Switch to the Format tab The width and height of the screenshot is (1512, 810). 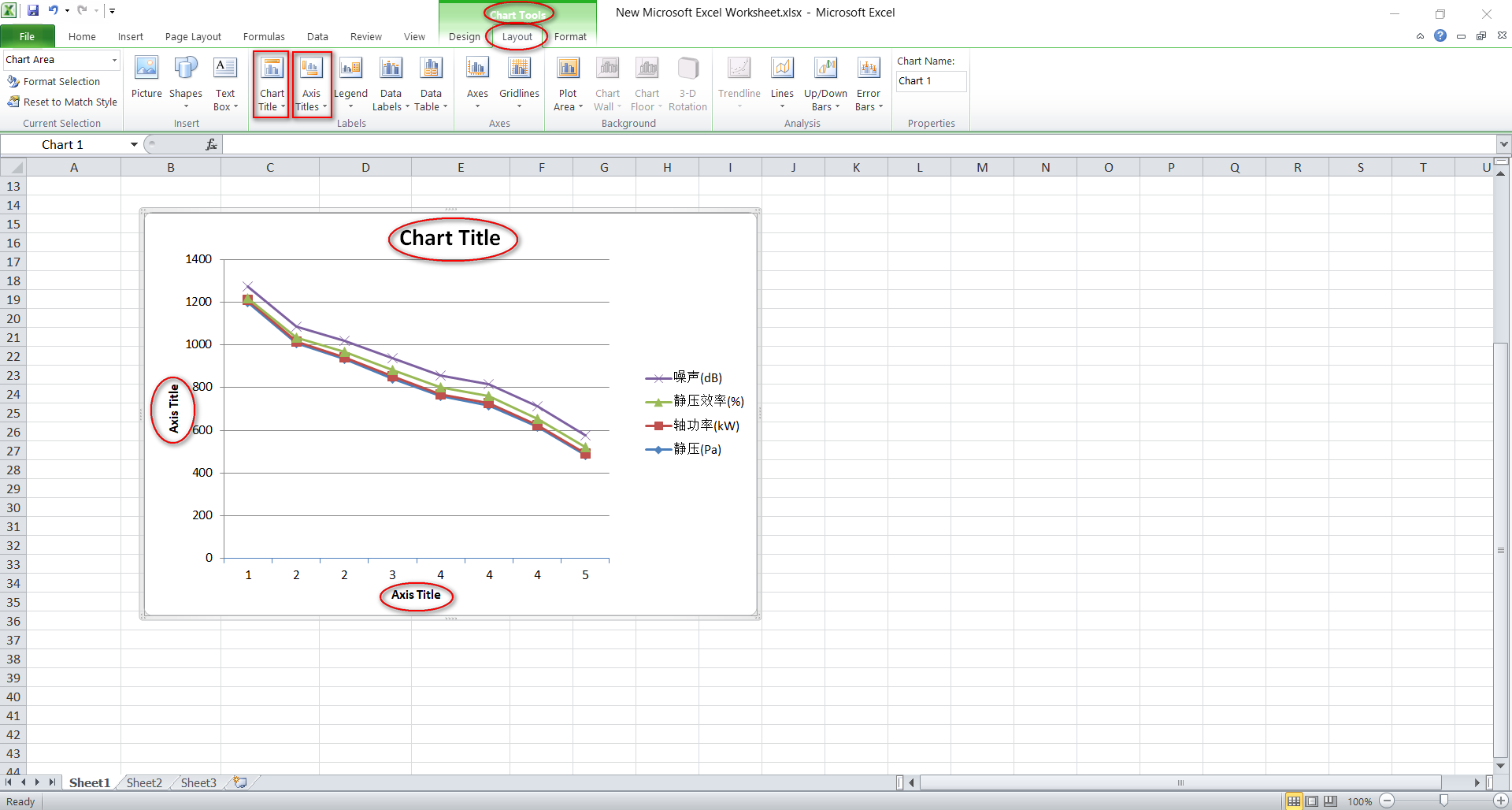pos(569,36)
